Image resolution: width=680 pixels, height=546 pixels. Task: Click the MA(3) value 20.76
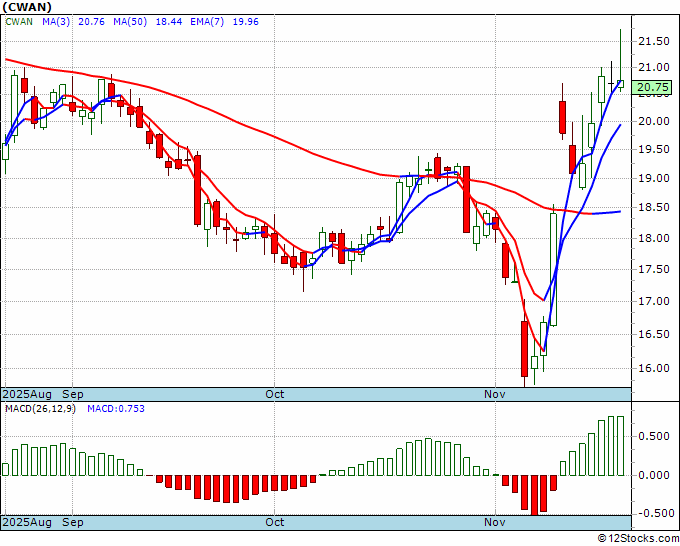pyautogui.click(x=92, y=21)
